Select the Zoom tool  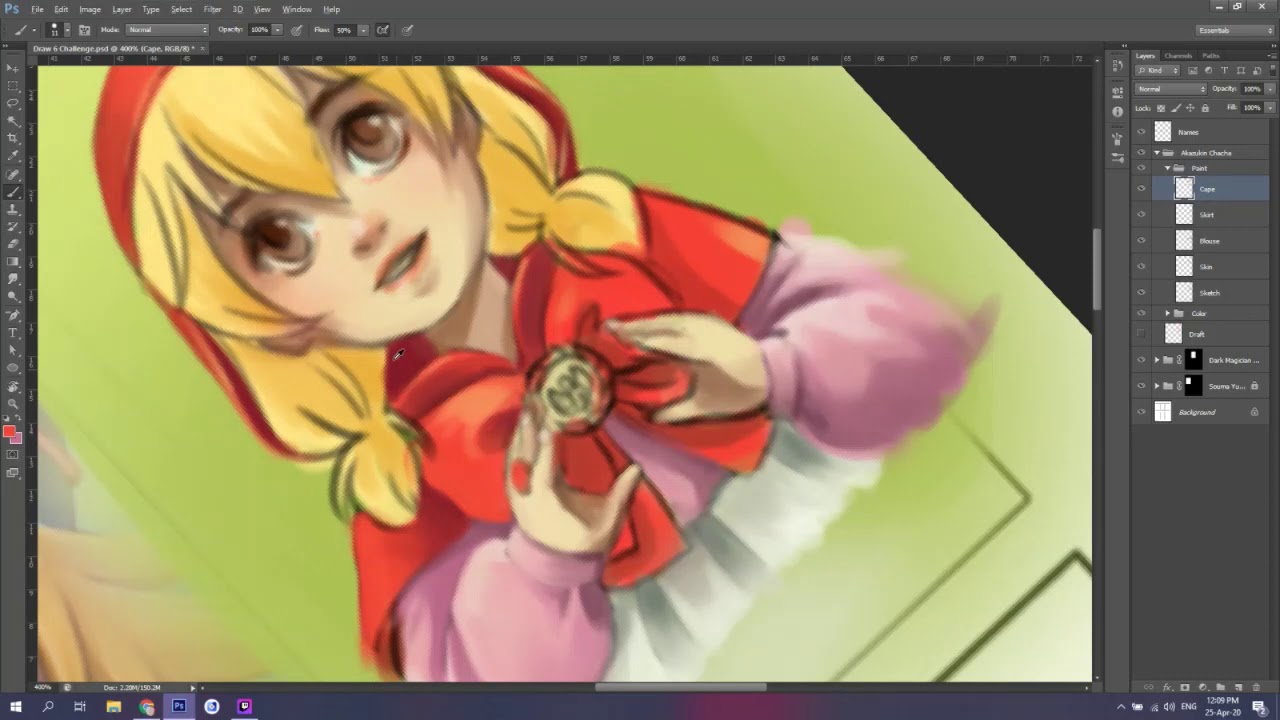click(x=13, y=403)
